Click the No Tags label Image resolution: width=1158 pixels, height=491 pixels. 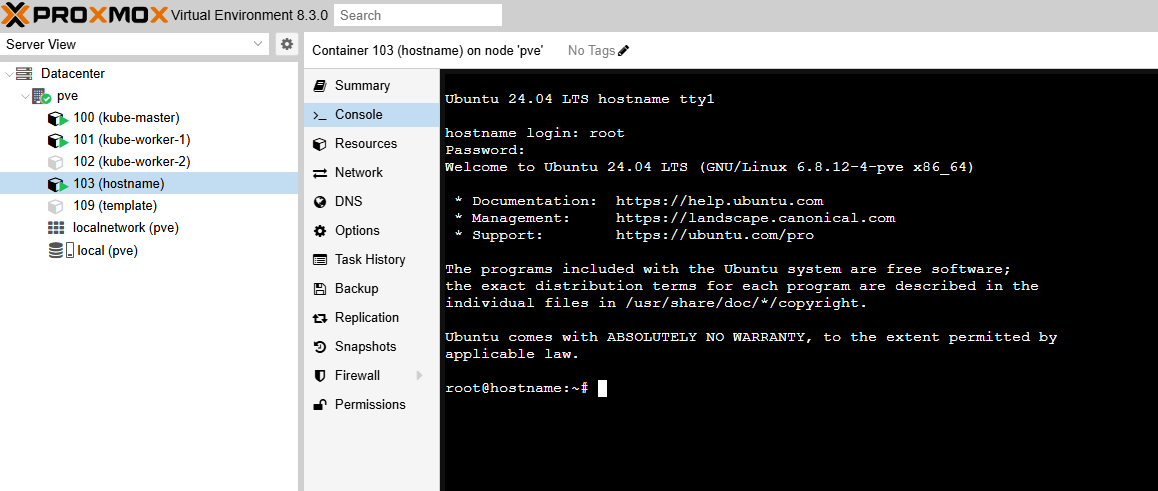[592, 50]
